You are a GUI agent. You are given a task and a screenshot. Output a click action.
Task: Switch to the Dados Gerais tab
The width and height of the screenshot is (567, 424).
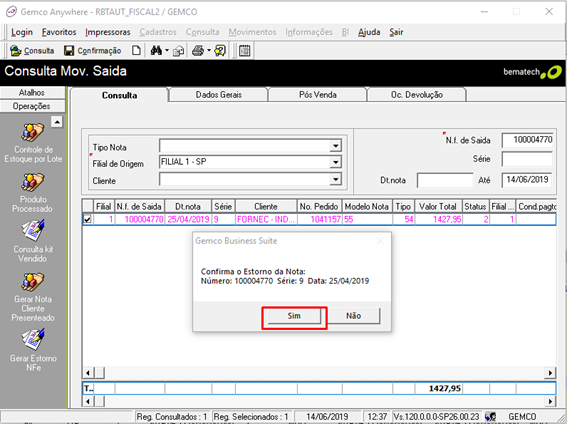(218, 95)
